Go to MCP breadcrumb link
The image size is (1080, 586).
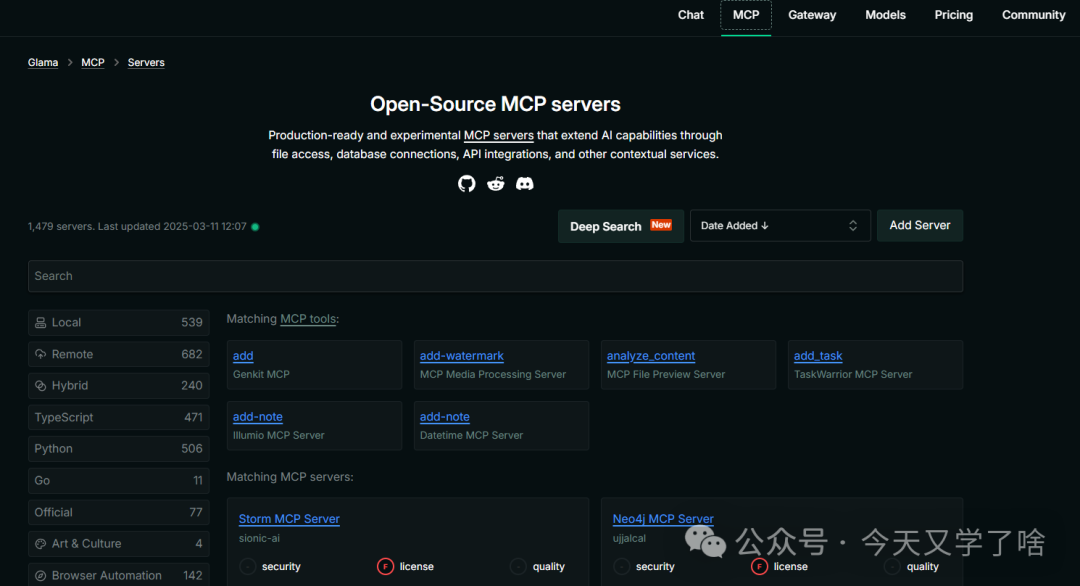(x=93, y=63)
